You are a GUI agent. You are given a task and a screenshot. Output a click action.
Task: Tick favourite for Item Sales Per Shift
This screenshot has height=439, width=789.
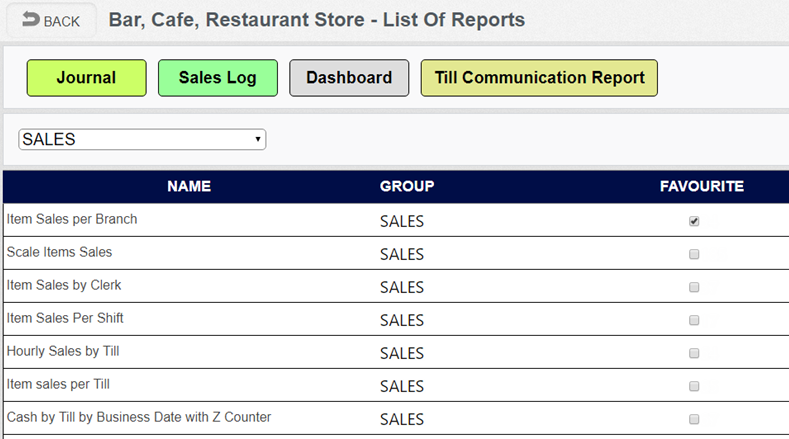(x=694, y=320)
